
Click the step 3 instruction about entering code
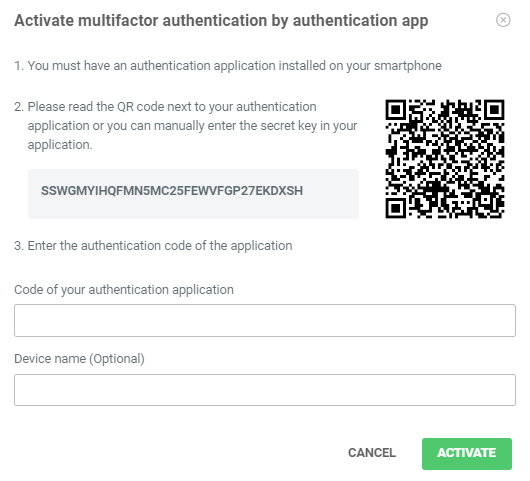pyautogui.click(x=153, y=246)
